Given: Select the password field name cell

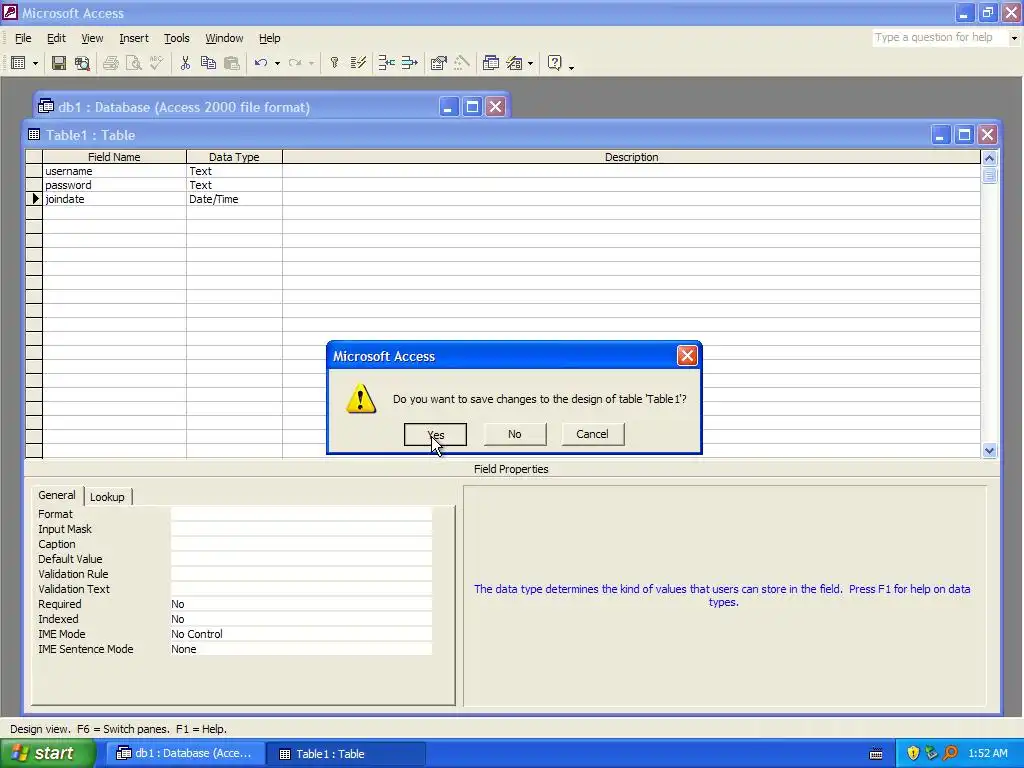Looking at the screenshot, I should [114, 185].
